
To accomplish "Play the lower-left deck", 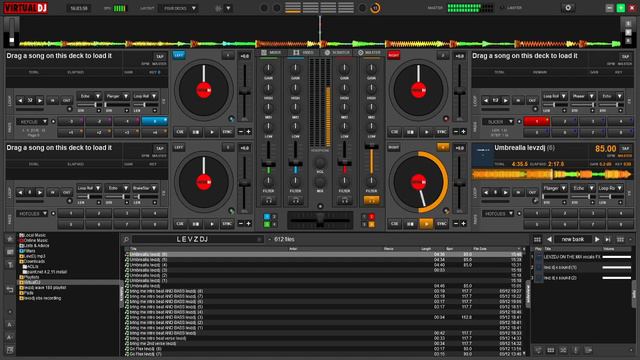I will coord(211,224).
